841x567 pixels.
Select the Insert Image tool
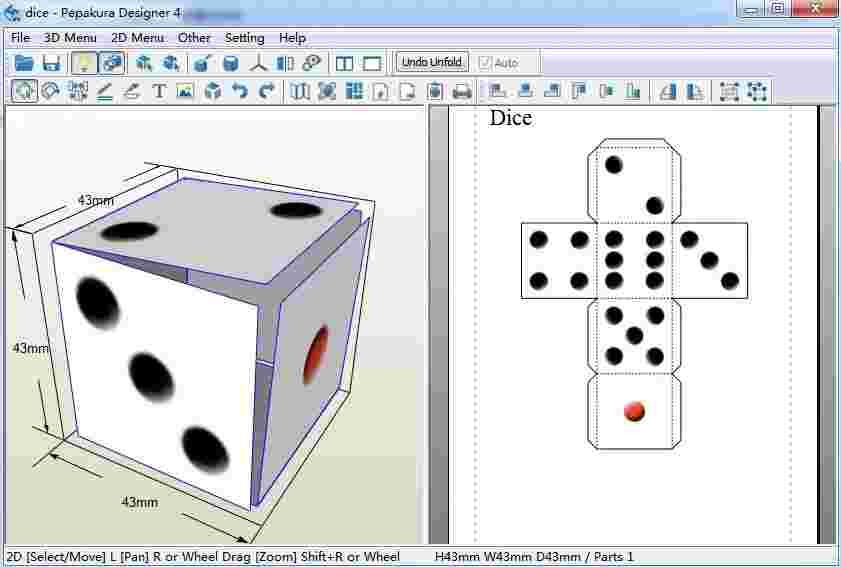185,91
